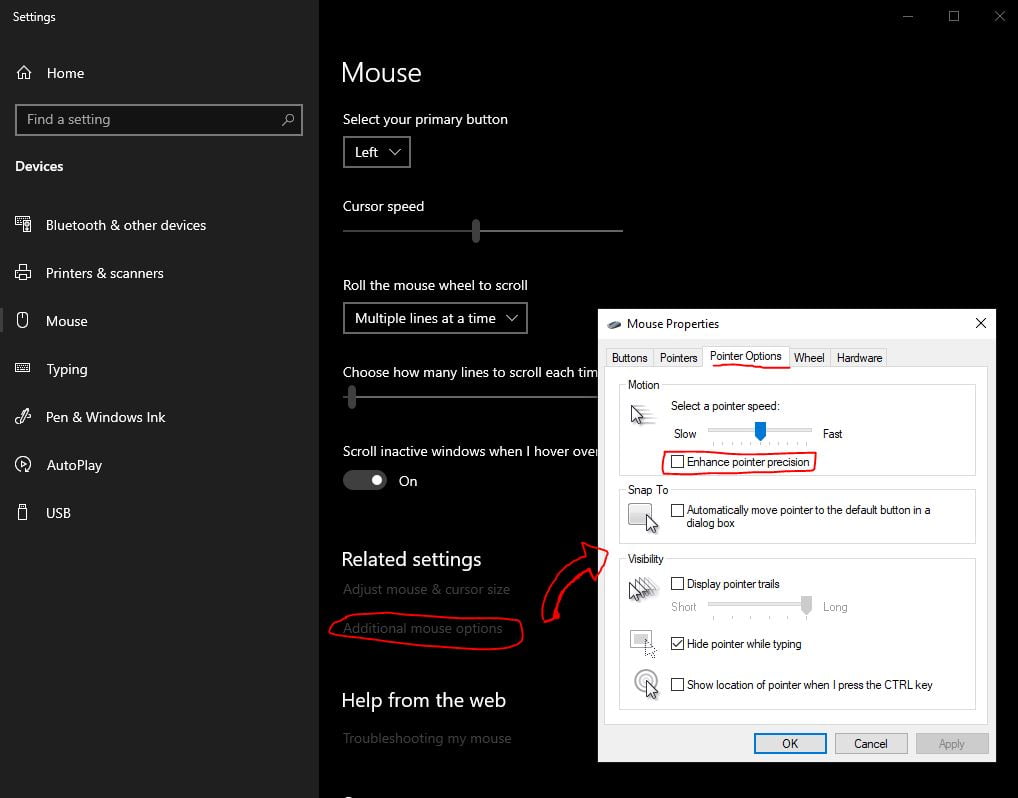The height and width of the screenshot is (798, 1018).
Task: Click the Home icon in Settings sidebar
Action: [23, 73]
